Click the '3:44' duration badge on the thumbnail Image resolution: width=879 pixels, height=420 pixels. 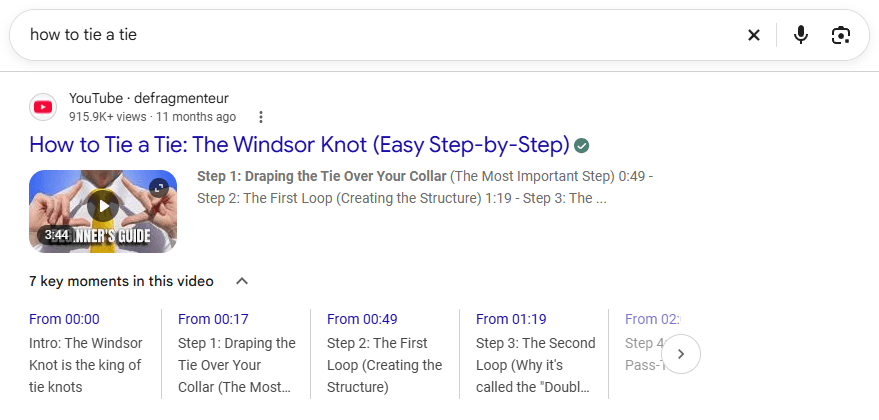[x=57, y=234]
